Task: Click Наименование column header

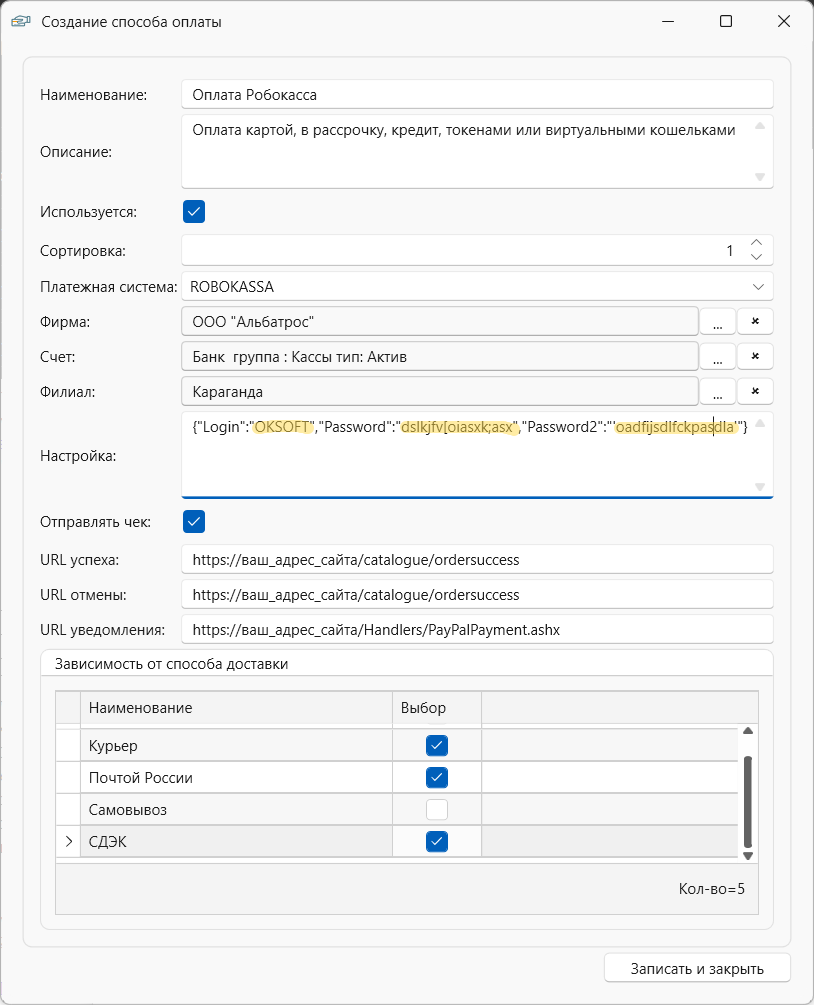Action: tap(235, 708)
